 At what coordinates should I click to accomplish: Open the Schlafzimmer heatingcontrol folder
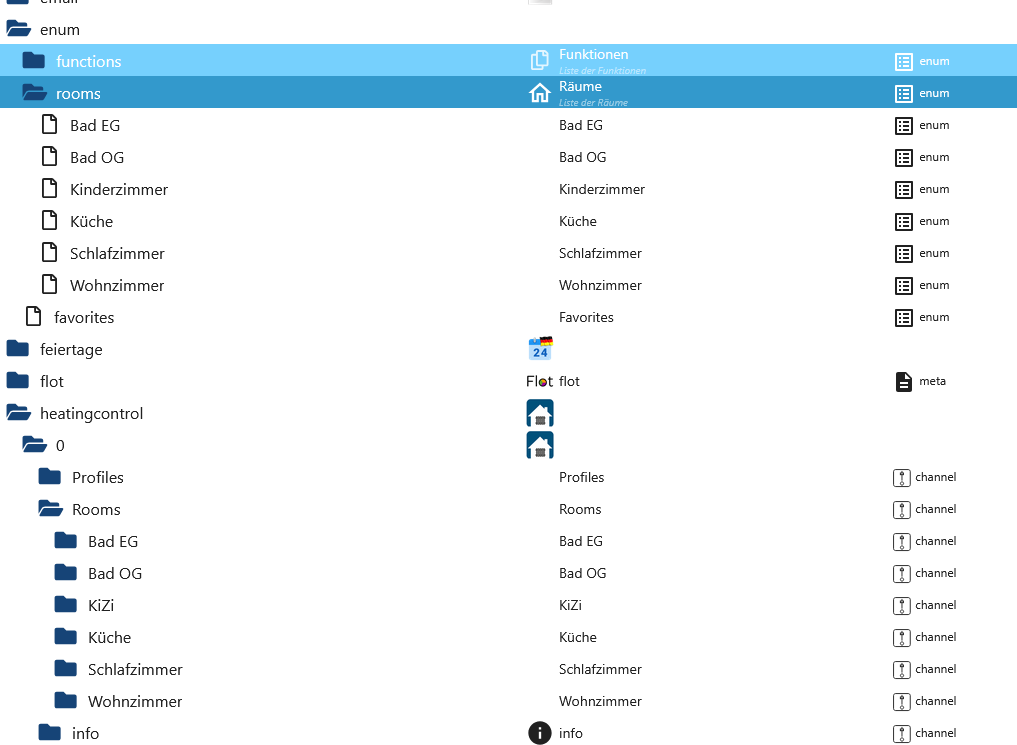point(66,668)
